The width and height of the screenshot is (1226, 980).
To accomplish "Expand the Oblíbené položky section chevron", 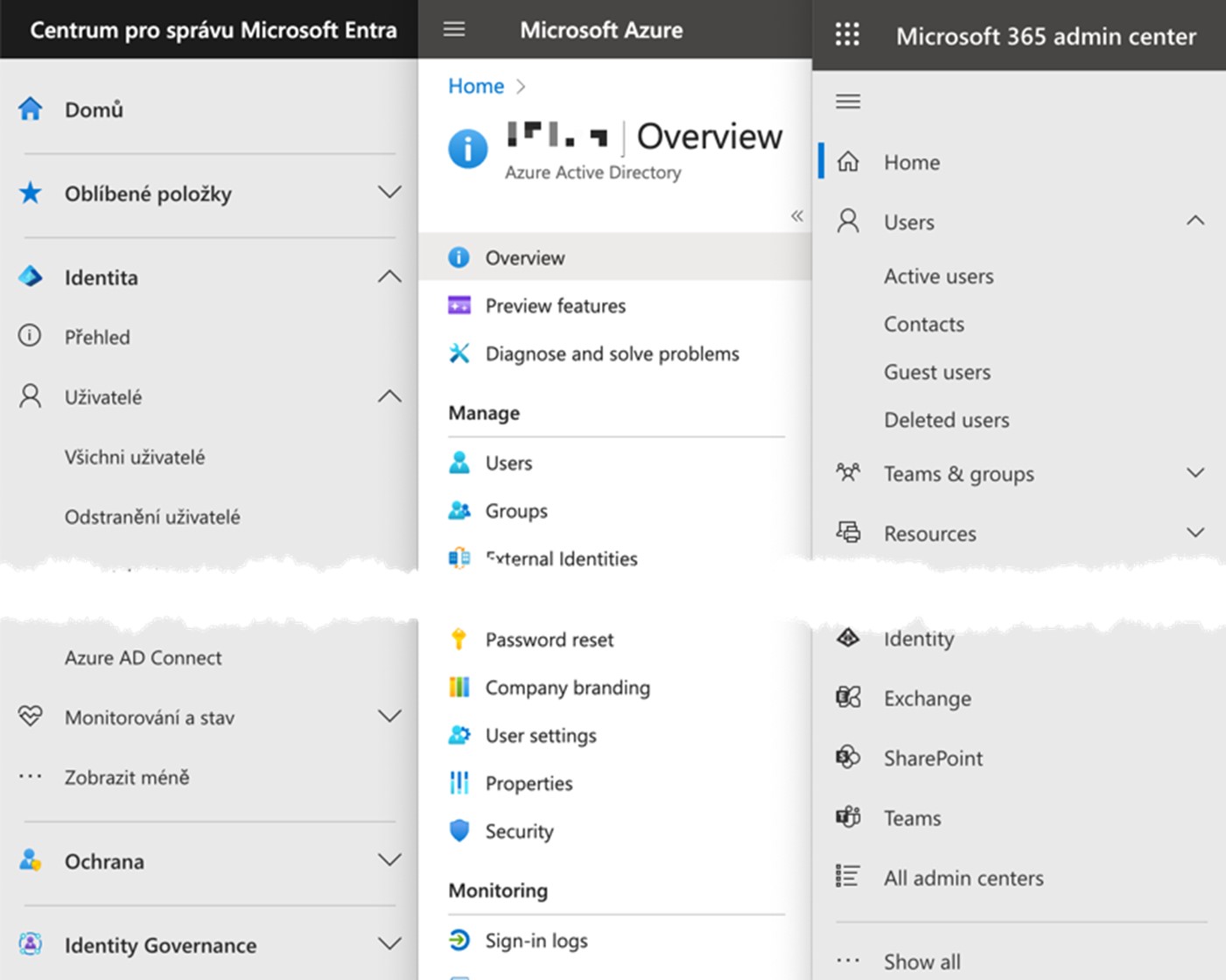I will pyautogui.click(x=389, y=192).
